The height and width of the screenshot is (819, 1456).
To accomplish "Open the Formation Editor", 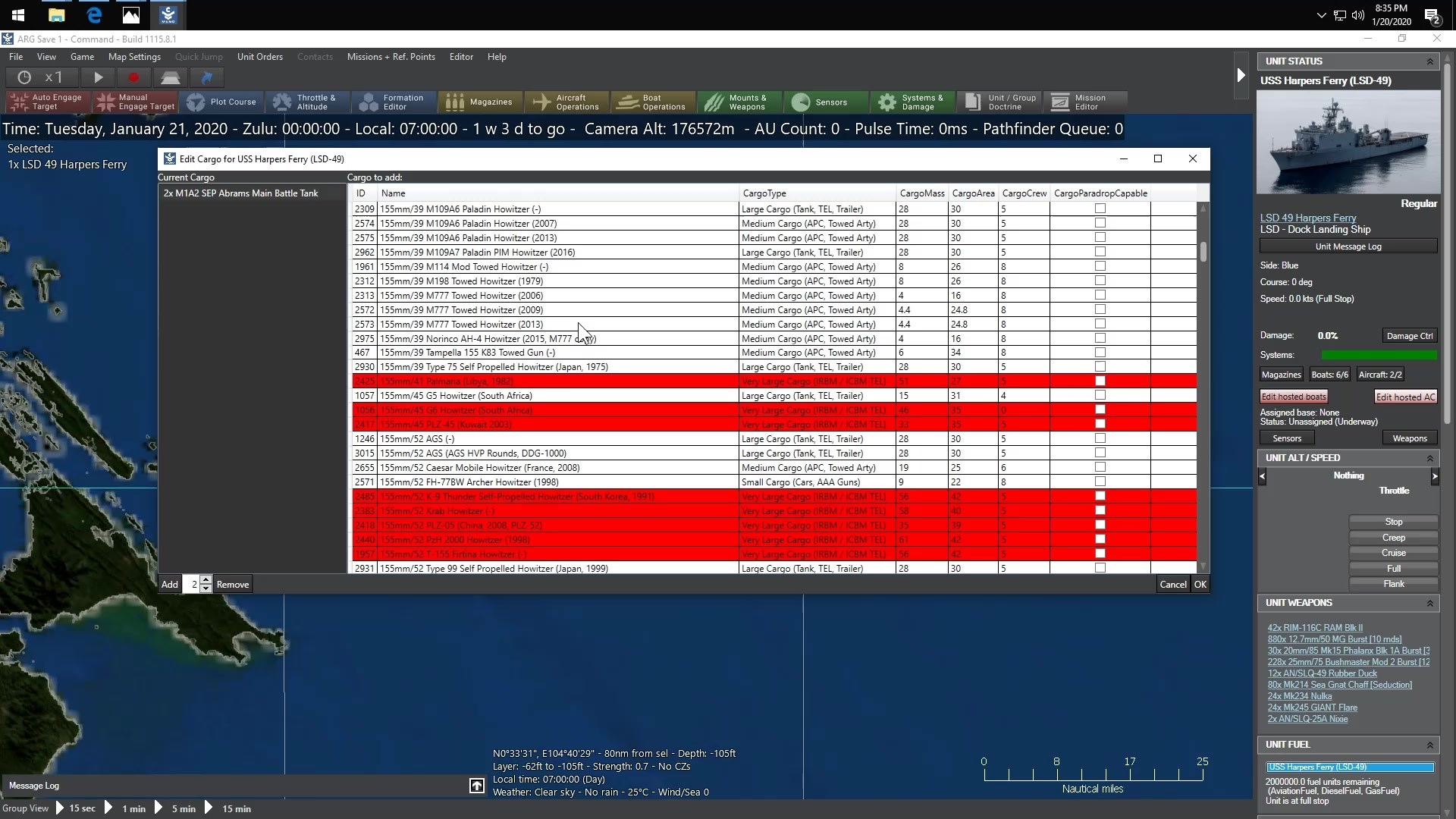I will [394, 102].
